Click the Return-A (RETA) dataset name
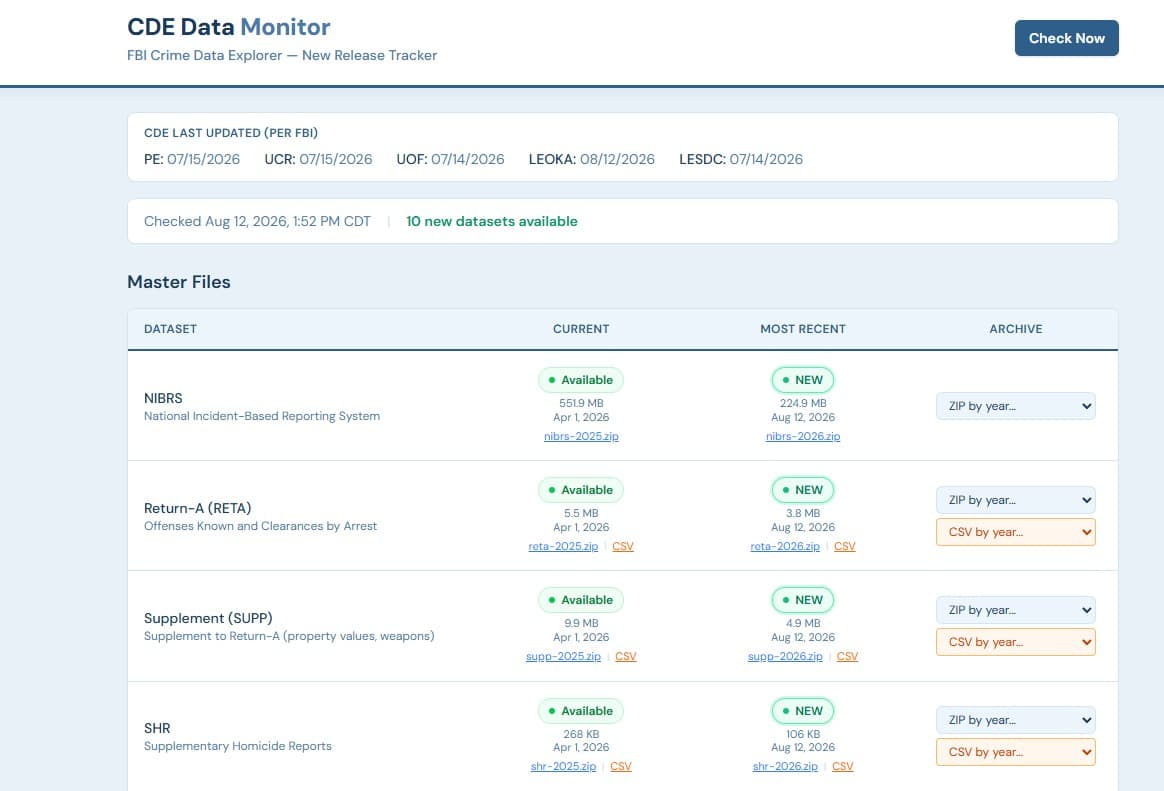The height and width of the screenshot is (791, 1164). [x=197, y=508]
